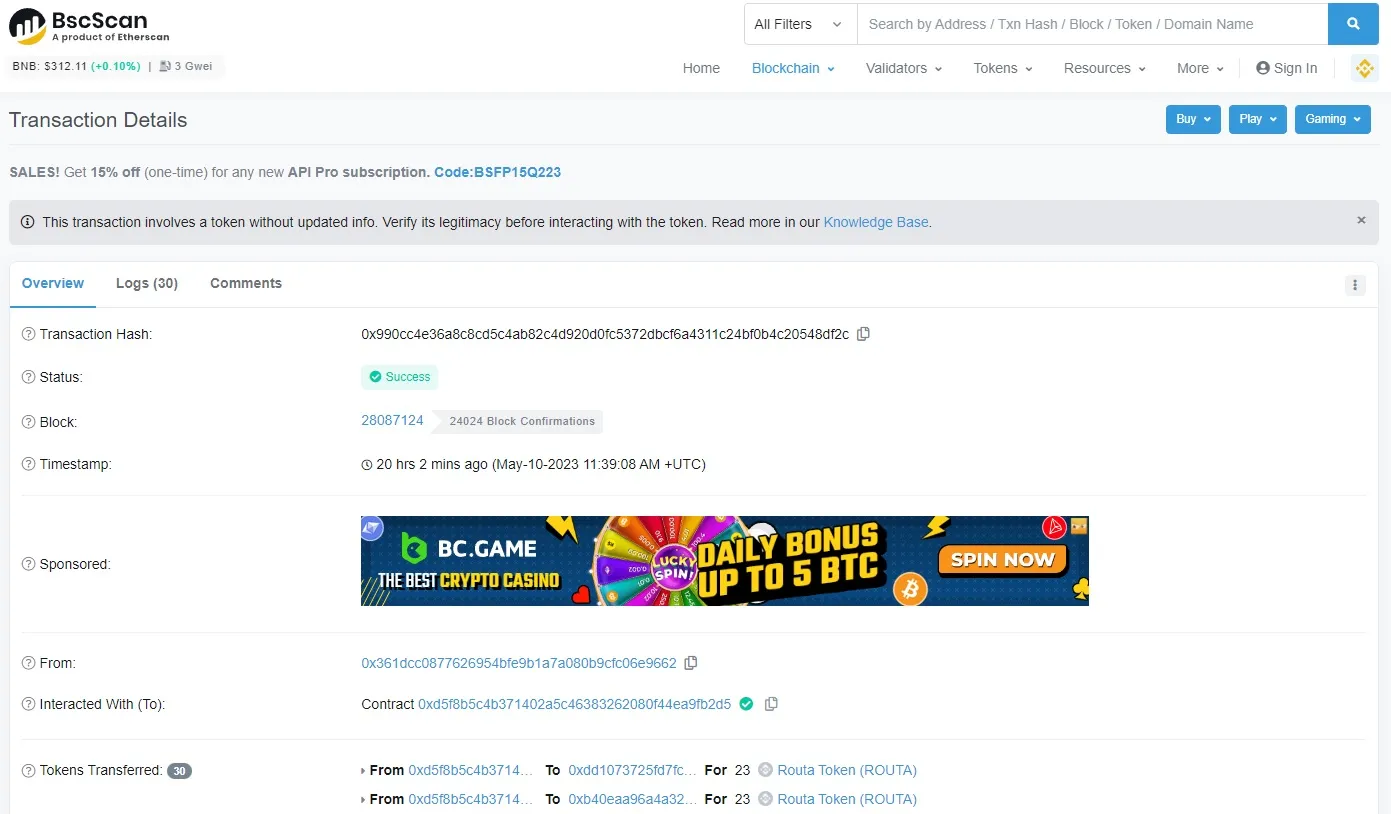Open the three-dot options menu
Screen dimensions: 1391x814
(x=1355, y=285)
